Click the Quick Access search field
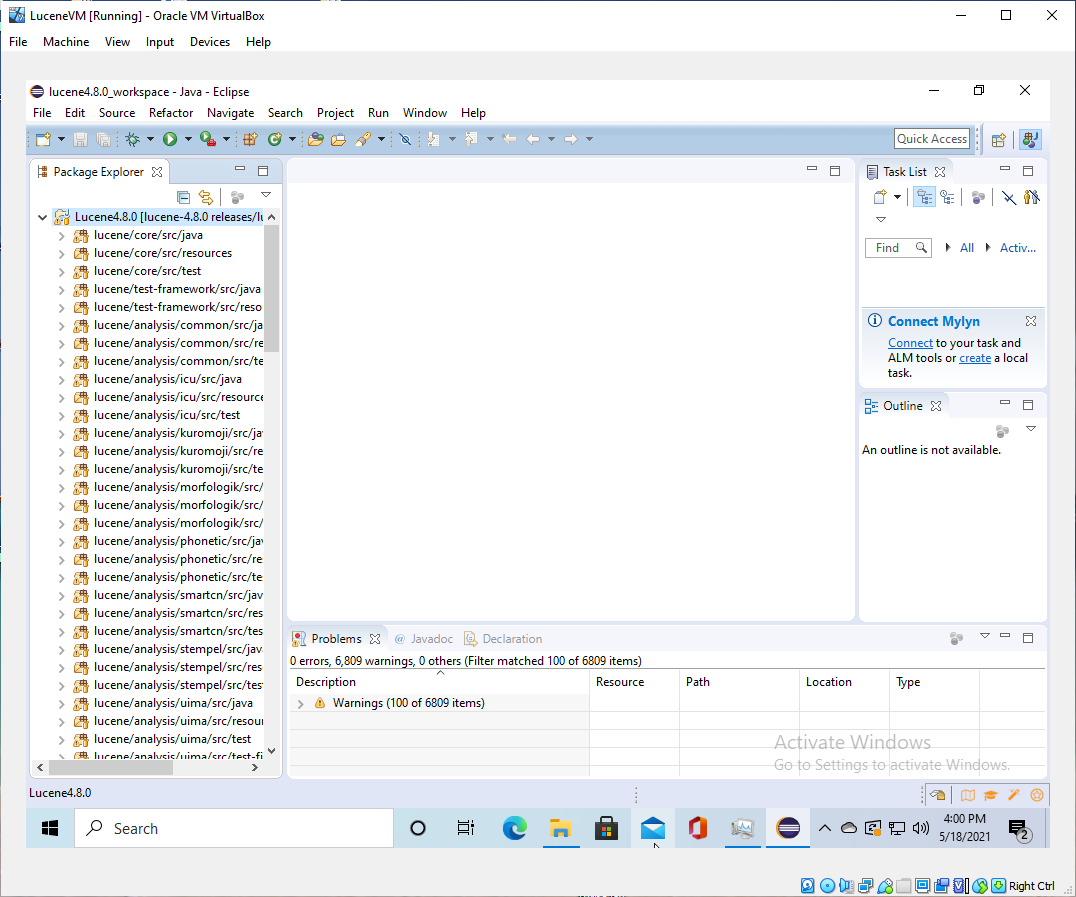This screenshot has height=897, width=1076. click(931, 139)
